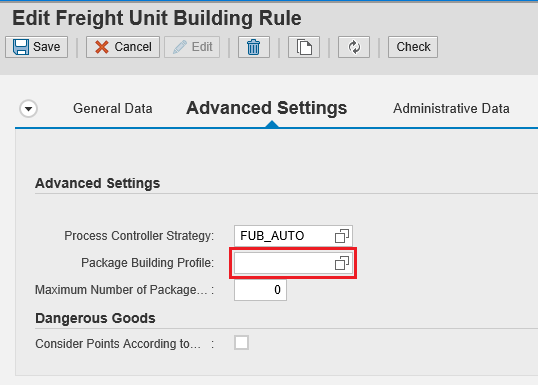Focus the Maximum Number of Package field

(x=260, y=290)
